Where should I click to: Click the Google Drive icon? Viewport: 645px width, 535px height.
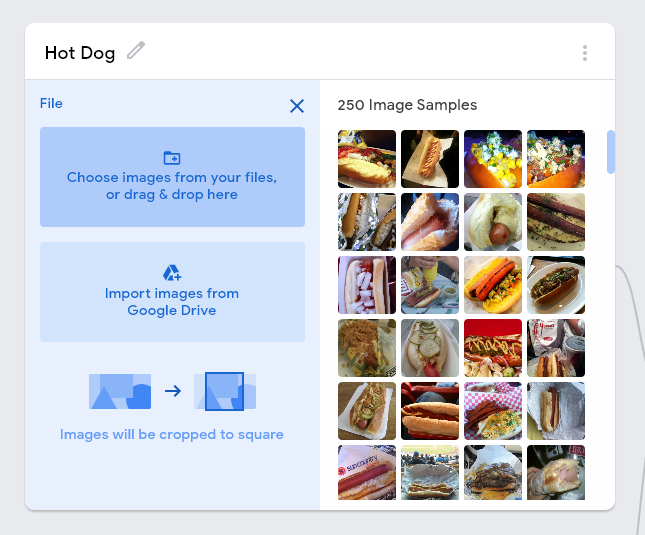point(172,273)
